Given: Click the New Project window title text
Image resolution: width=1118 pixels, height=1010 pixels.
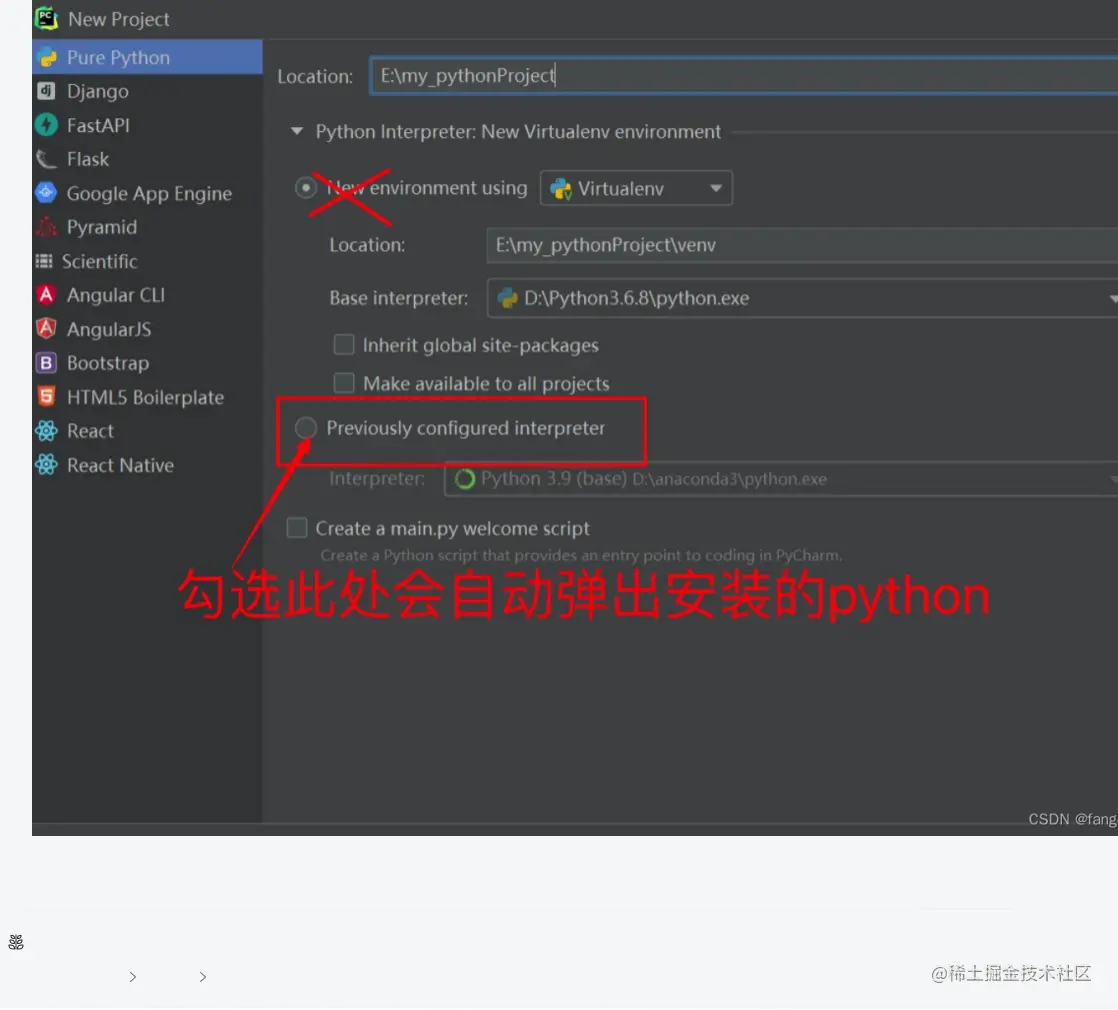Looking at the screenshot, I should [119, 19].
